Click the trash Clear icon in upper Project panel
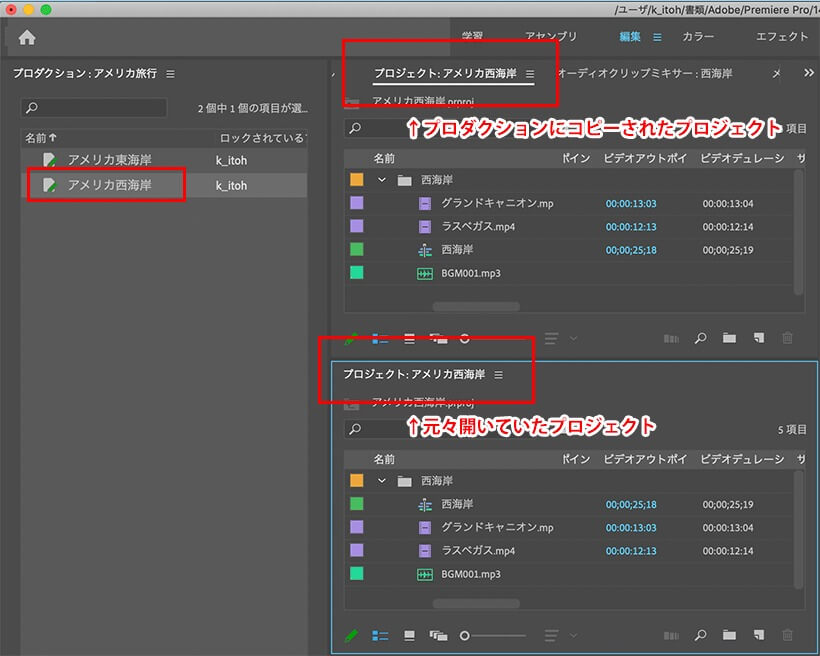Image resolution: width=820 pixels, height=656 pixels. click(x=787, y=338)
